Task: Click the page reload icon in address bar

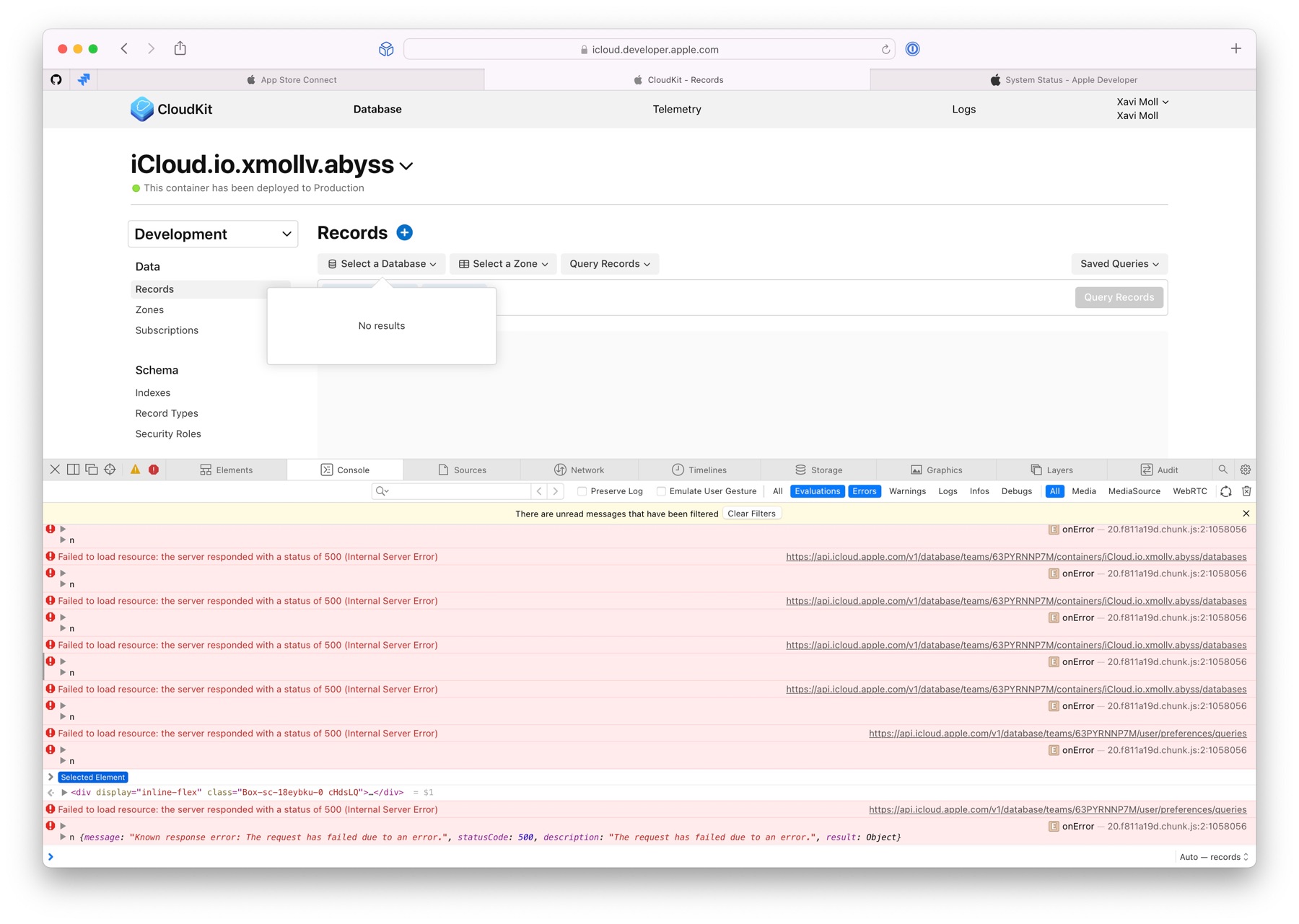Action: coord(885,50)
